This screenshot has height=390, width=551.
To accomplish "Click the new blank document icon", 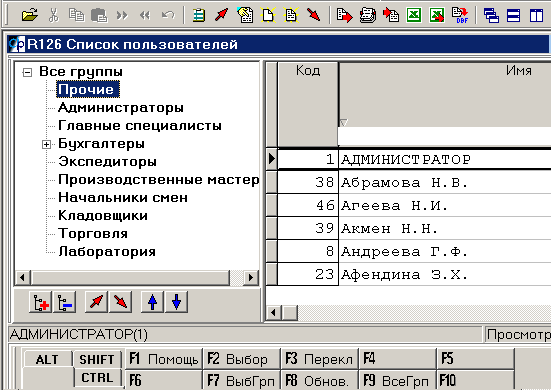I will click(268, 15).
